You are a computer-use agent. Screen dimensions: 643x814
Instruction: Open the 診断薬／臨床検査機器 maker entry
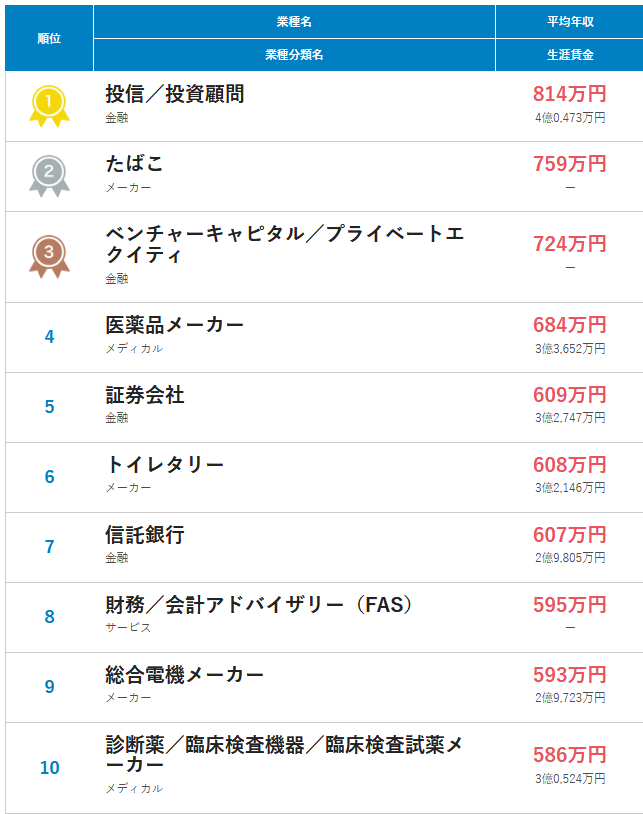click(284, 755)
